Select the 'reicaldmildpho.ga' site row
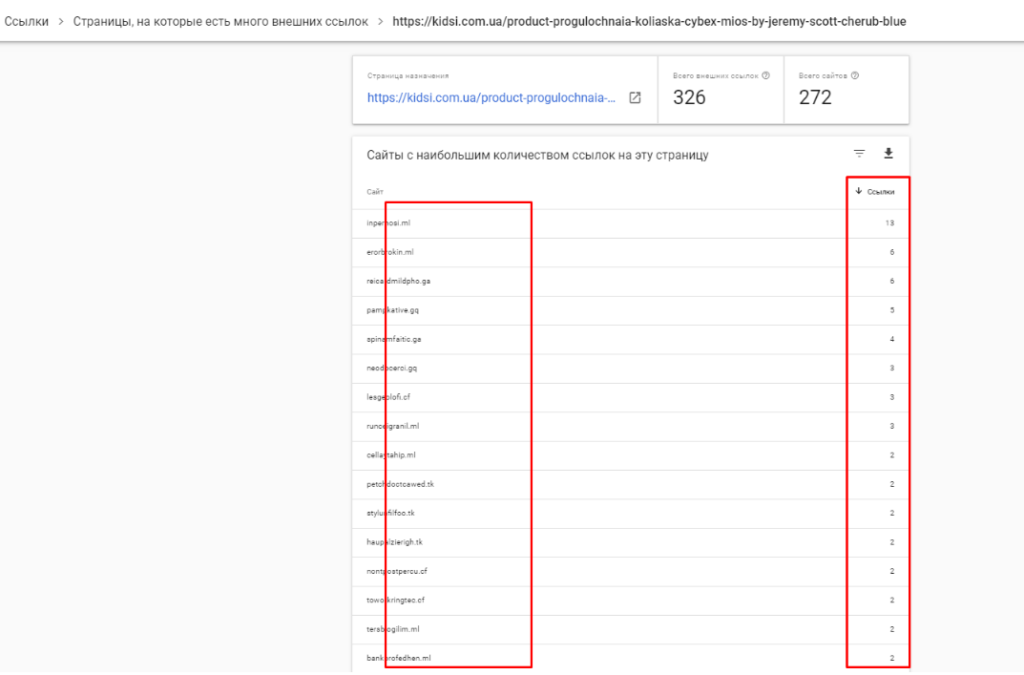 point(399,281)
